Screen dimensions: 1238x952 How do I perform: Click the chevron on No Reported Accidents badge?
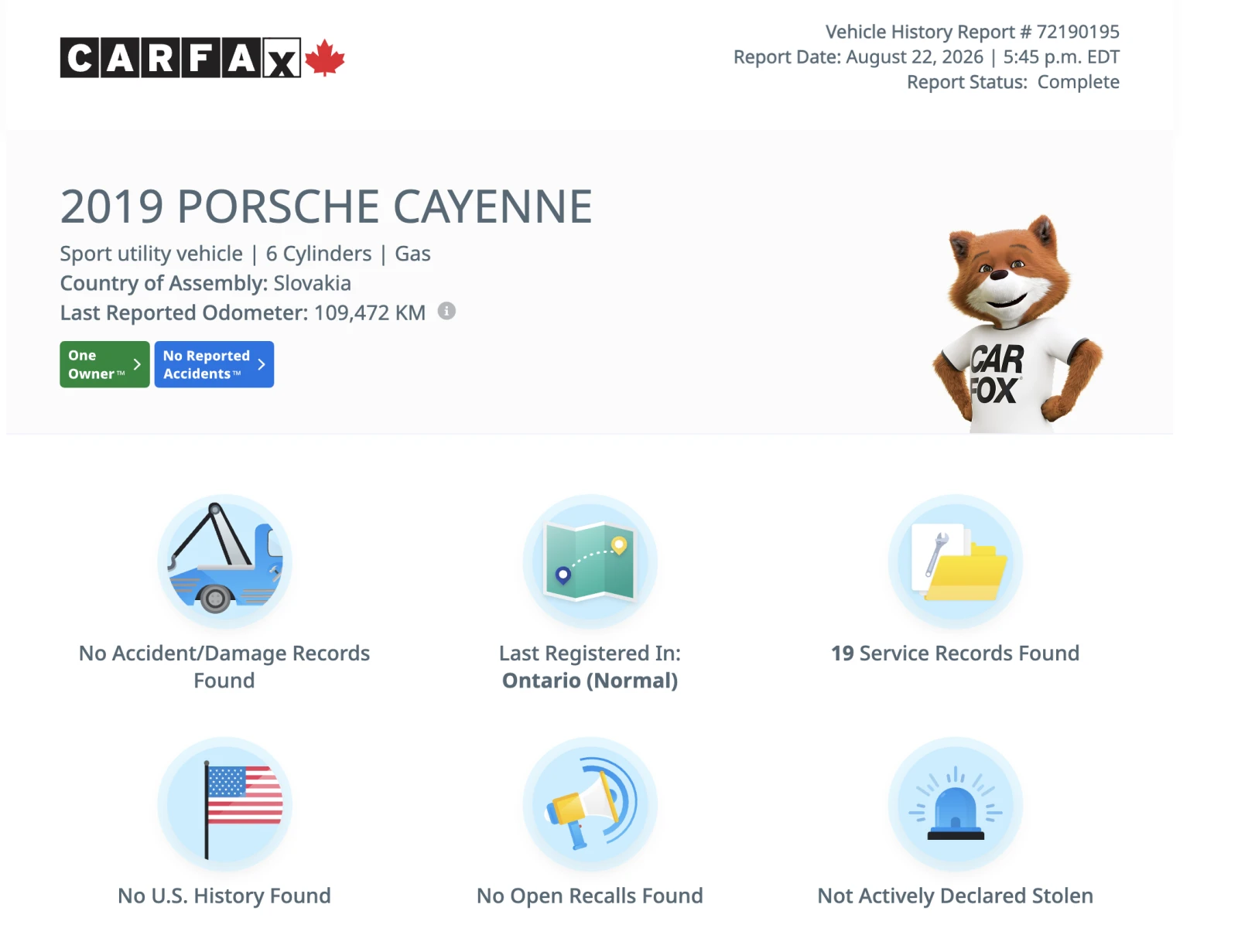coord(262,364)
